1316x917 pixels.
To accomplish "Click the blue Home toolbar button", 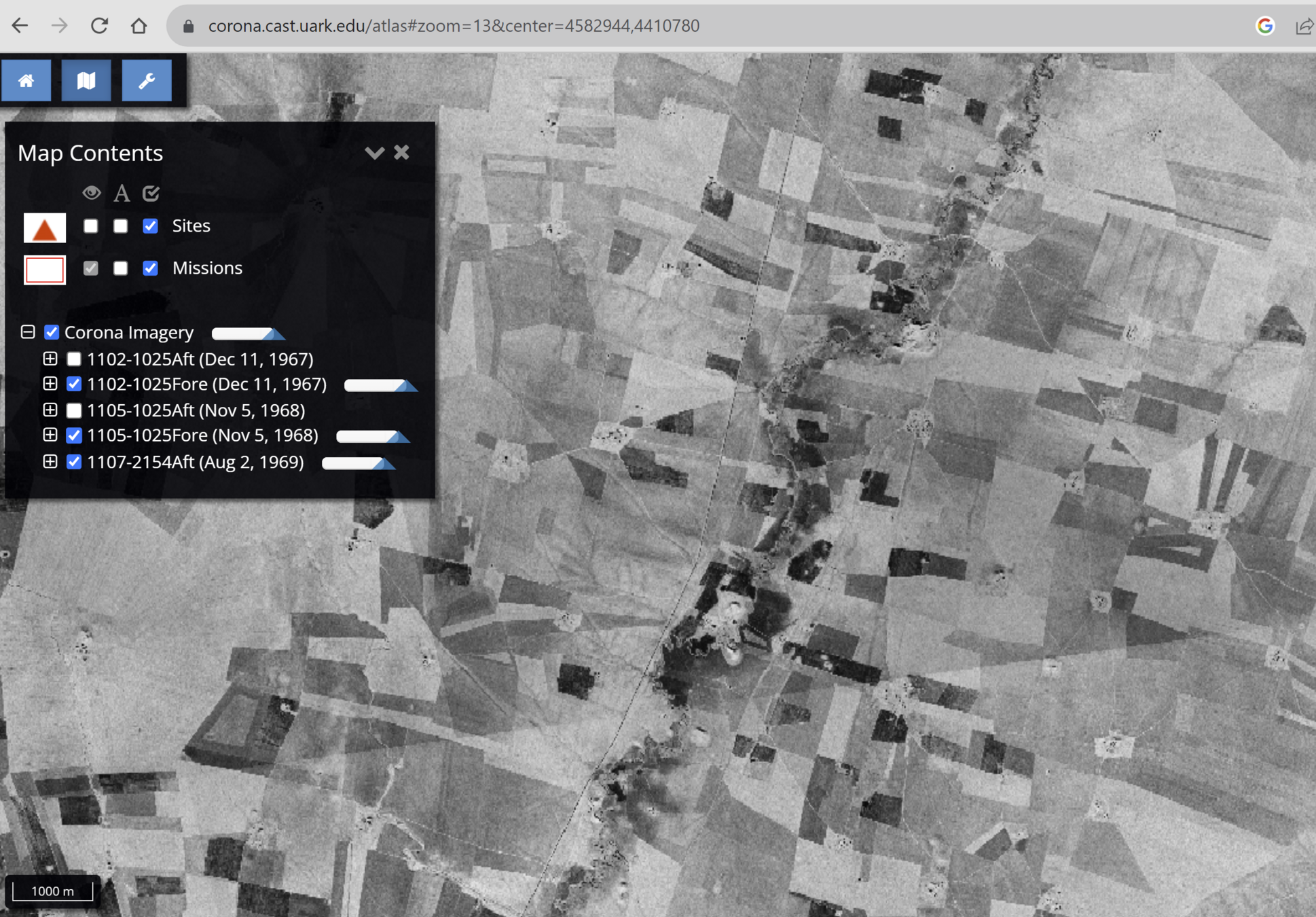I will tap(26, 81).
